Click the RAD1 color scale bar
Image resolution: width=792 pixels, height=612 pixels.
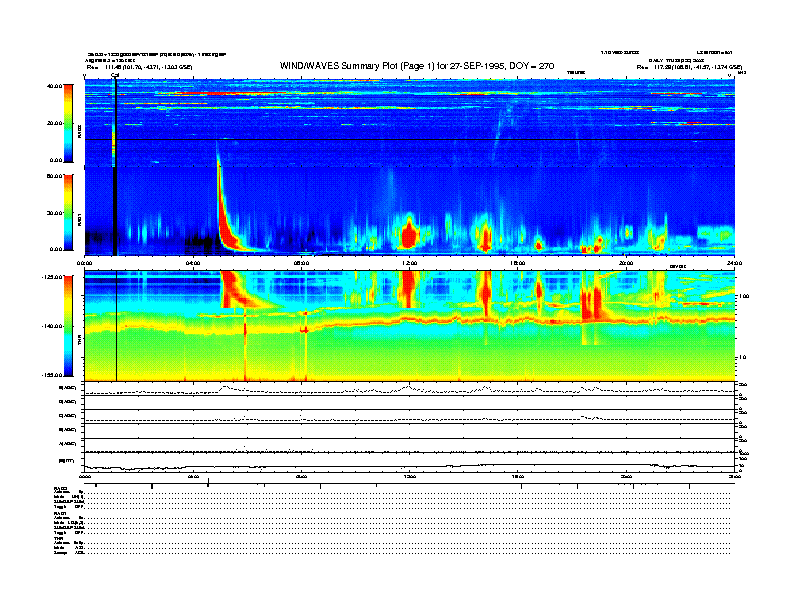click(x=68, y=213)
